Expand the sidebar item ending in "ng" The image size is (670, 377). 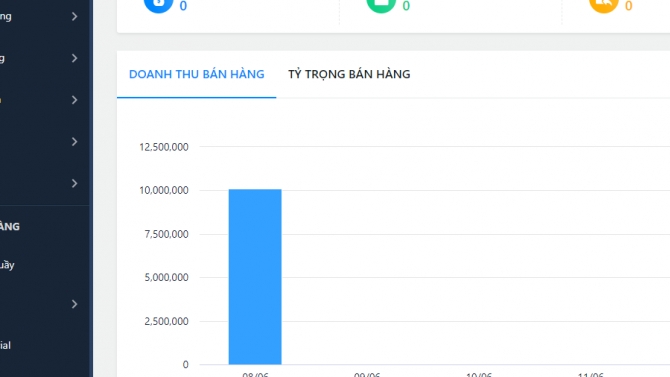tap(74, 16)
